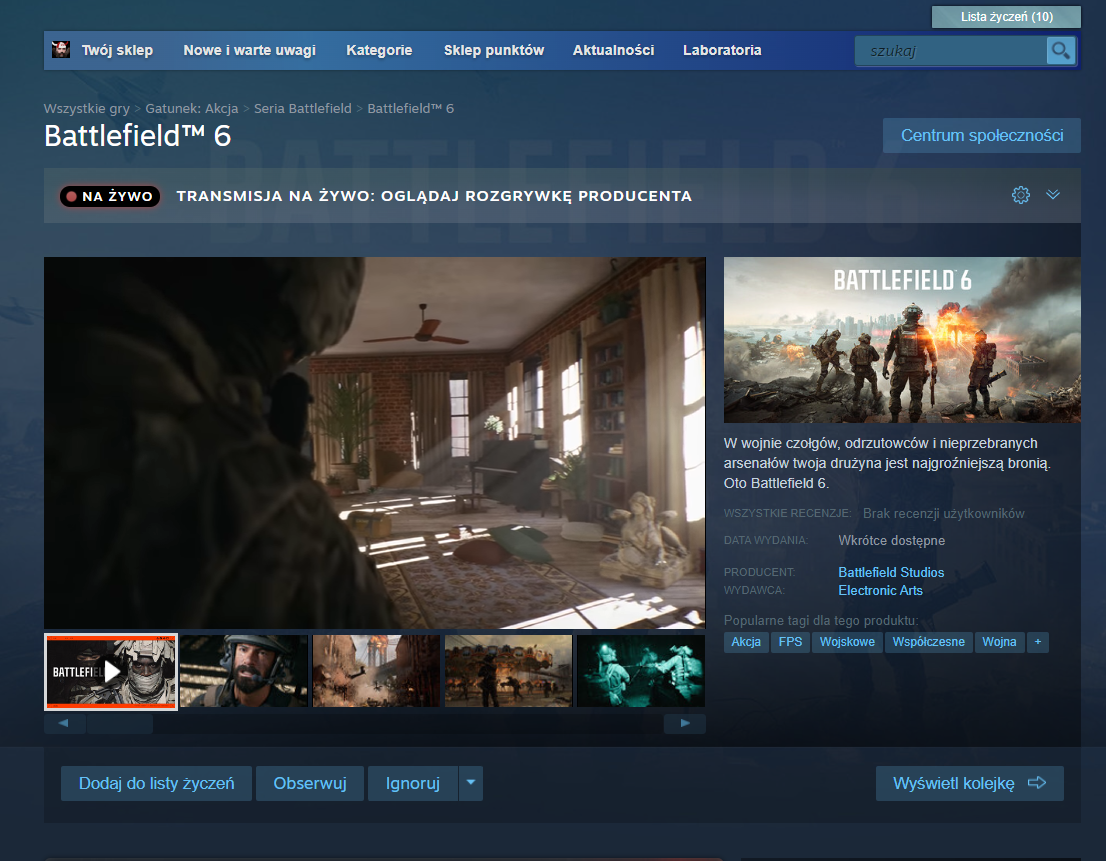Open Nowe i warte uwagi menu
The image size is (1106, 861).
(249, 50)
